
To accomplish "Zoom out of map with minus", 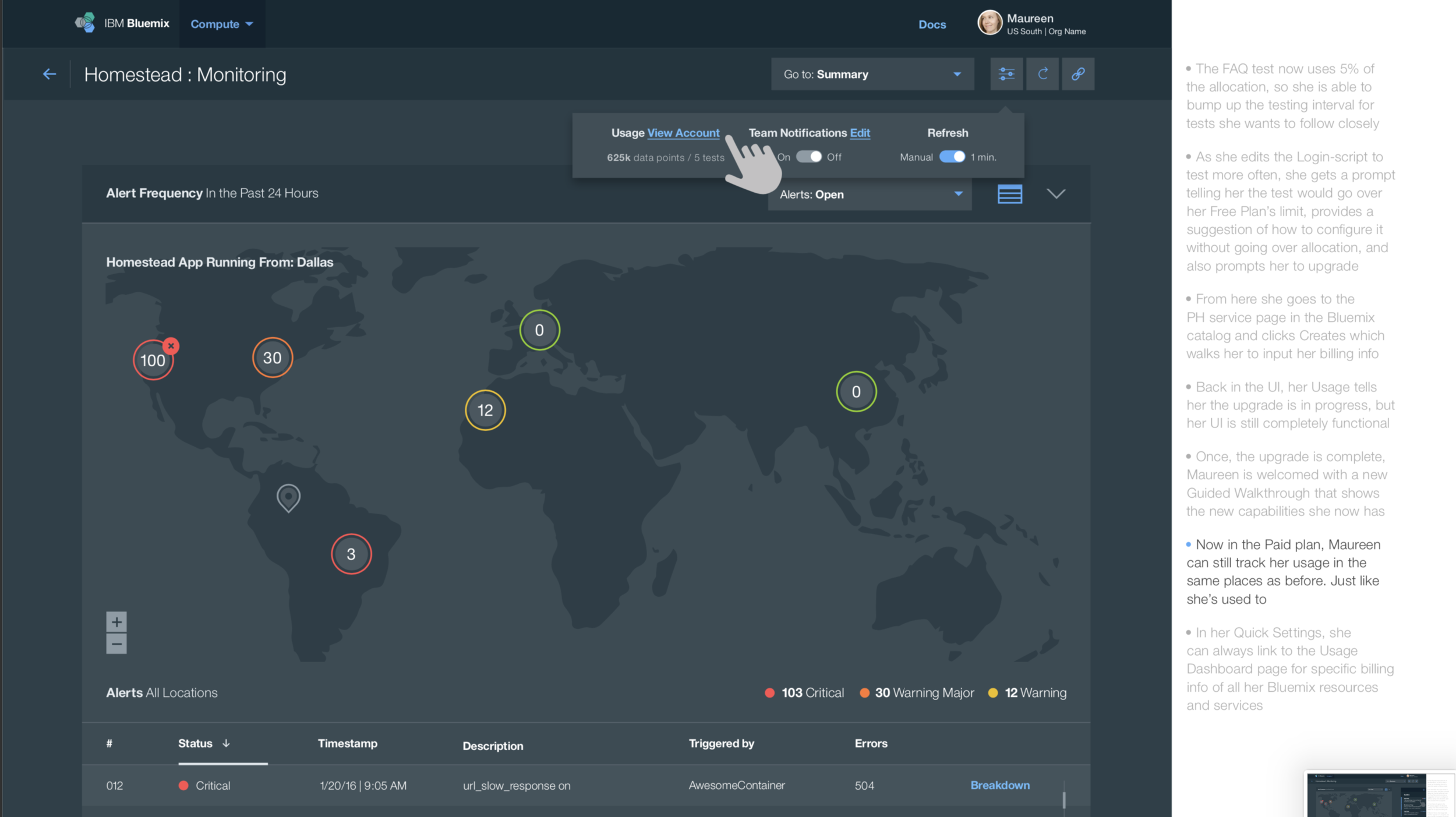I will (x=116, y=644).
